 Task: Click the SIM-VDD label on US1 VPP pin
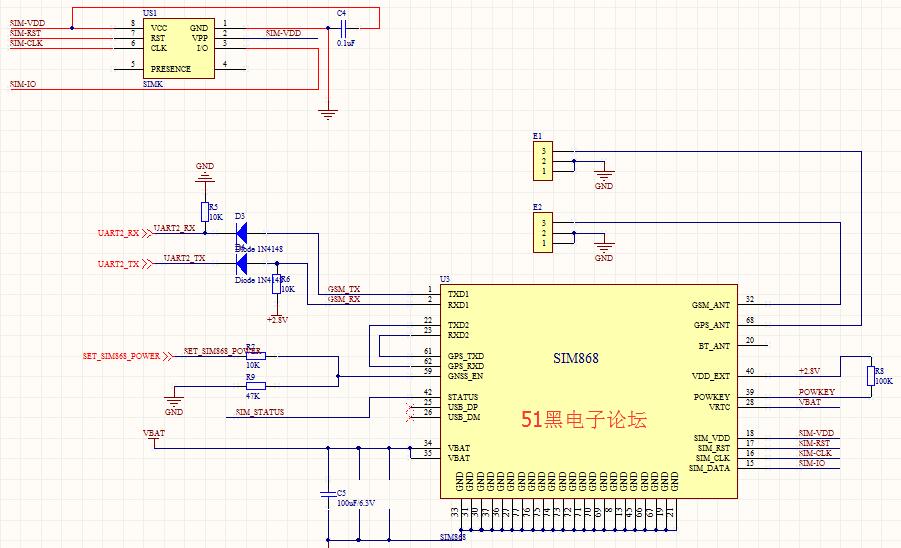click(283, 33)
